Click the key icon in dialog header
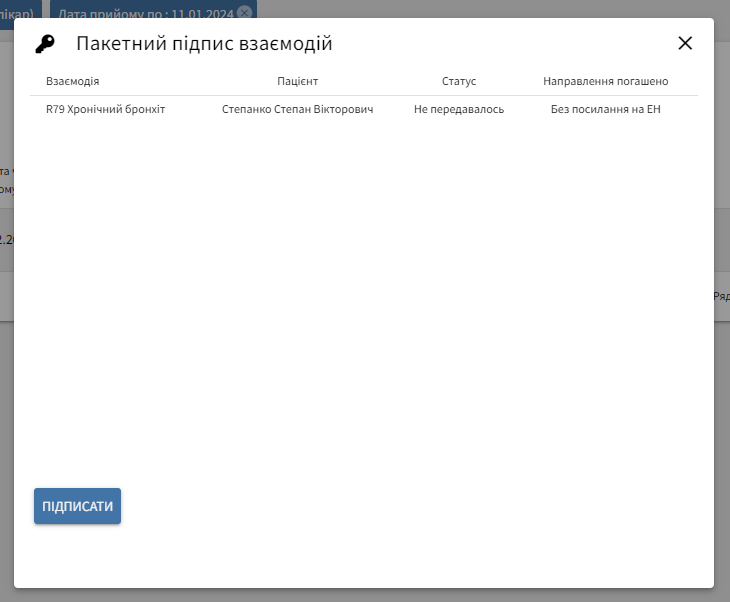Screen dimensions: 730x602 click(45, 44)
